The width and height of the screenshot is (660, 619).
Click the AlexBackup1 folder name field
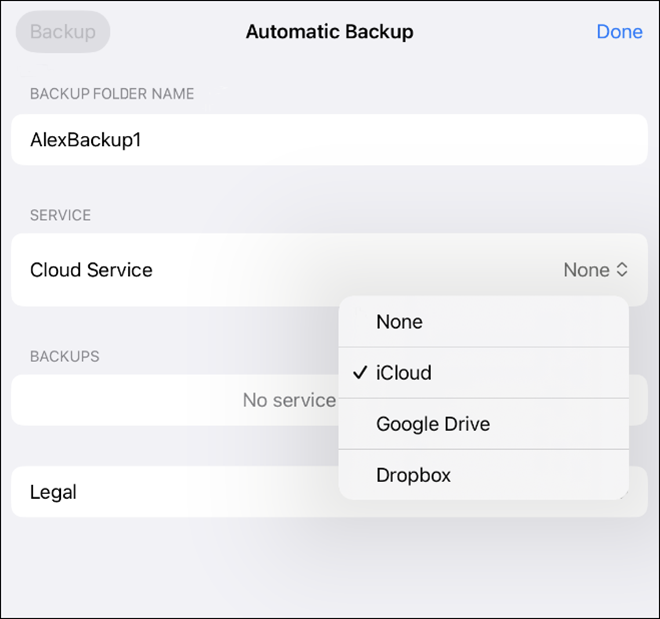[x=86, y=140]
